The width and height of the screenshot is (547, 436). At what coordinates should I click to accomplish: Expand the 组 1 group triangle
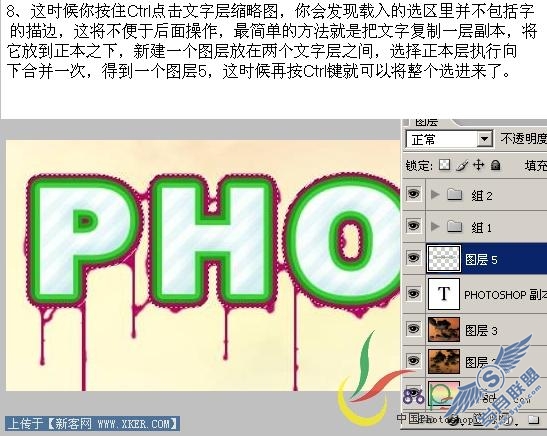[435, 227]
